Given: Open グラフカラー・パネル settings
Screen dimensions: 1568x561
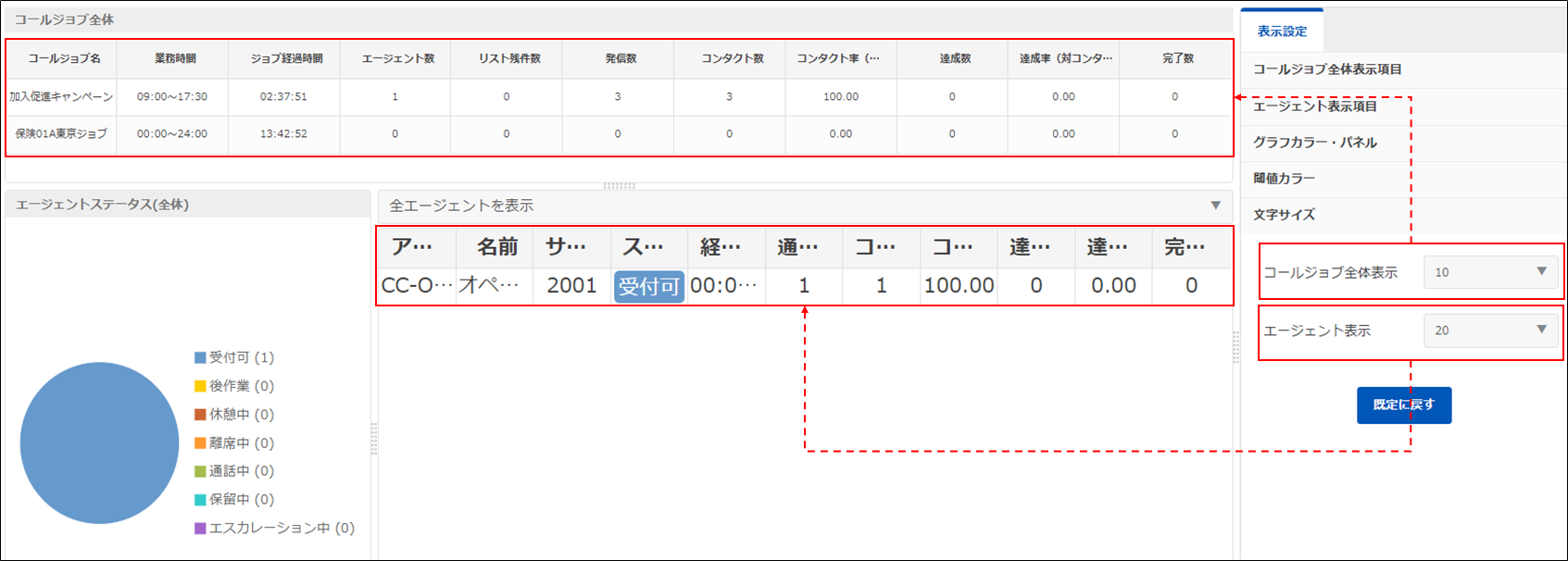Looking at the screenshot, I should point(1314,143).
